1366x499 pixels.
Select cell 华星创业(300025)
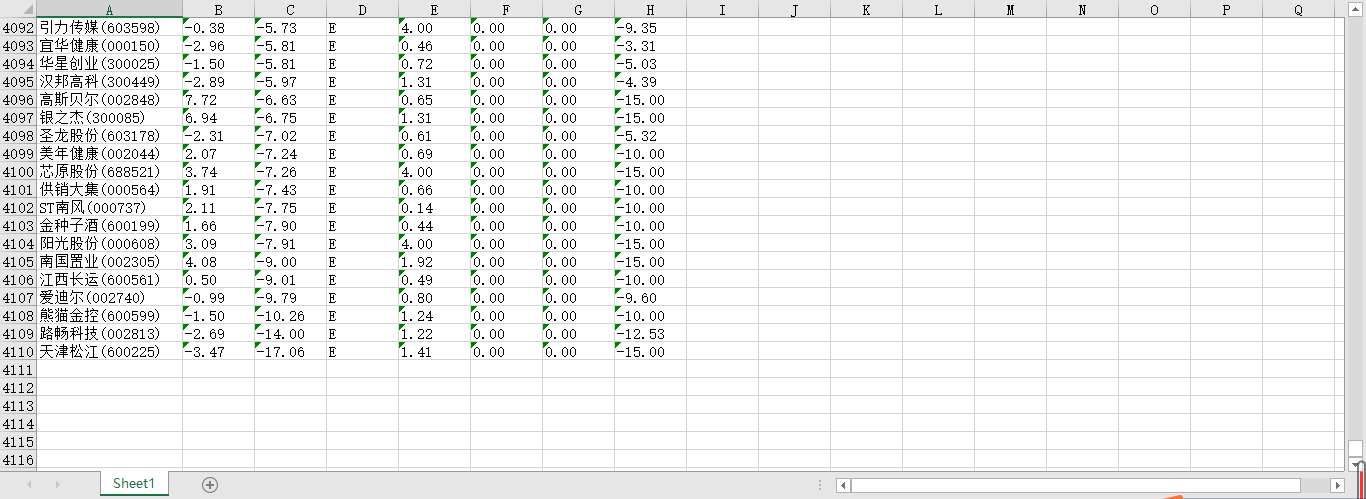pyautogui.click(x=110, y=64)
